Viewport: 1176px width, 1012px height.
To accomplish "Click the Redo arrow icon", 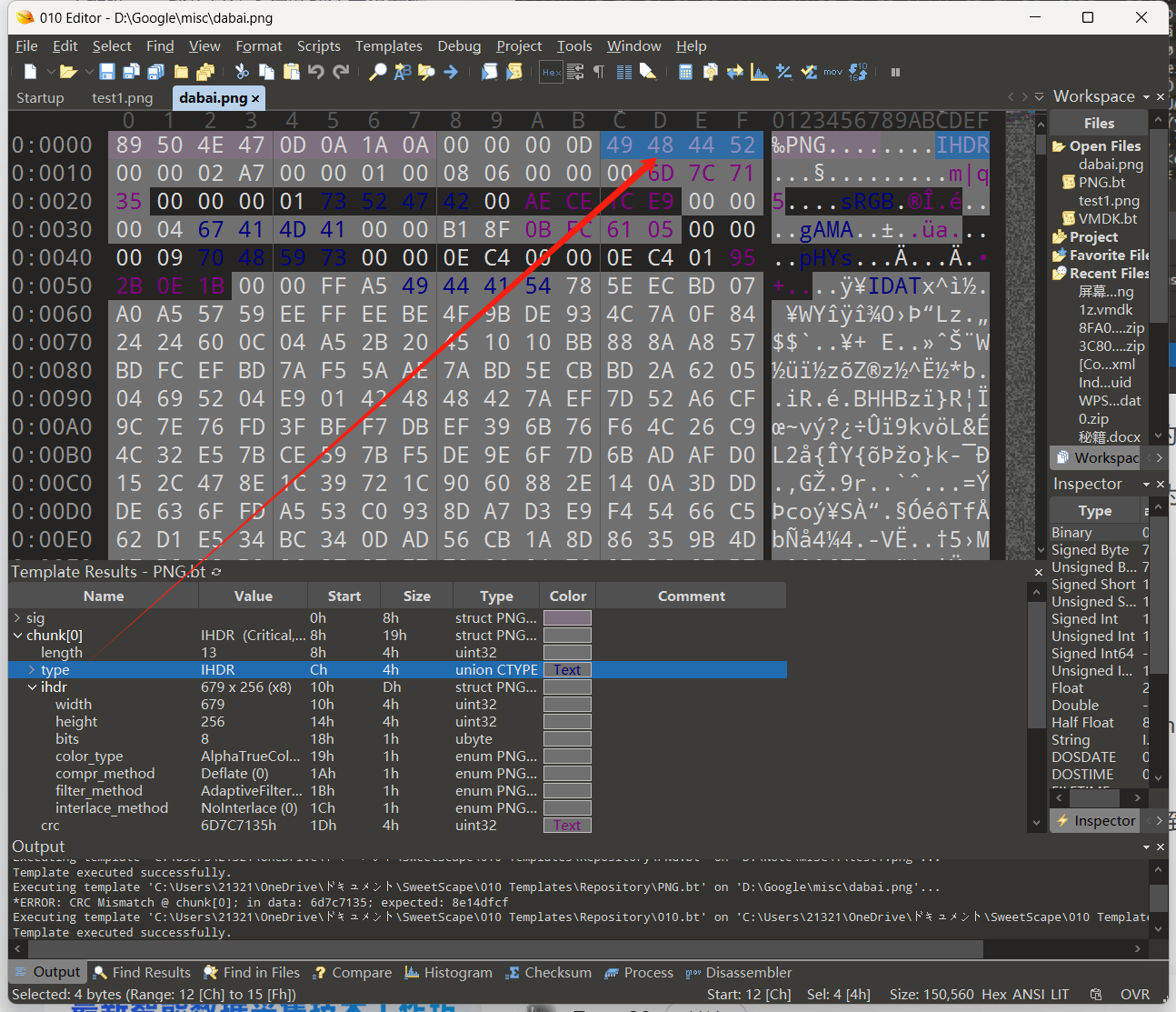I will (341, 72).
